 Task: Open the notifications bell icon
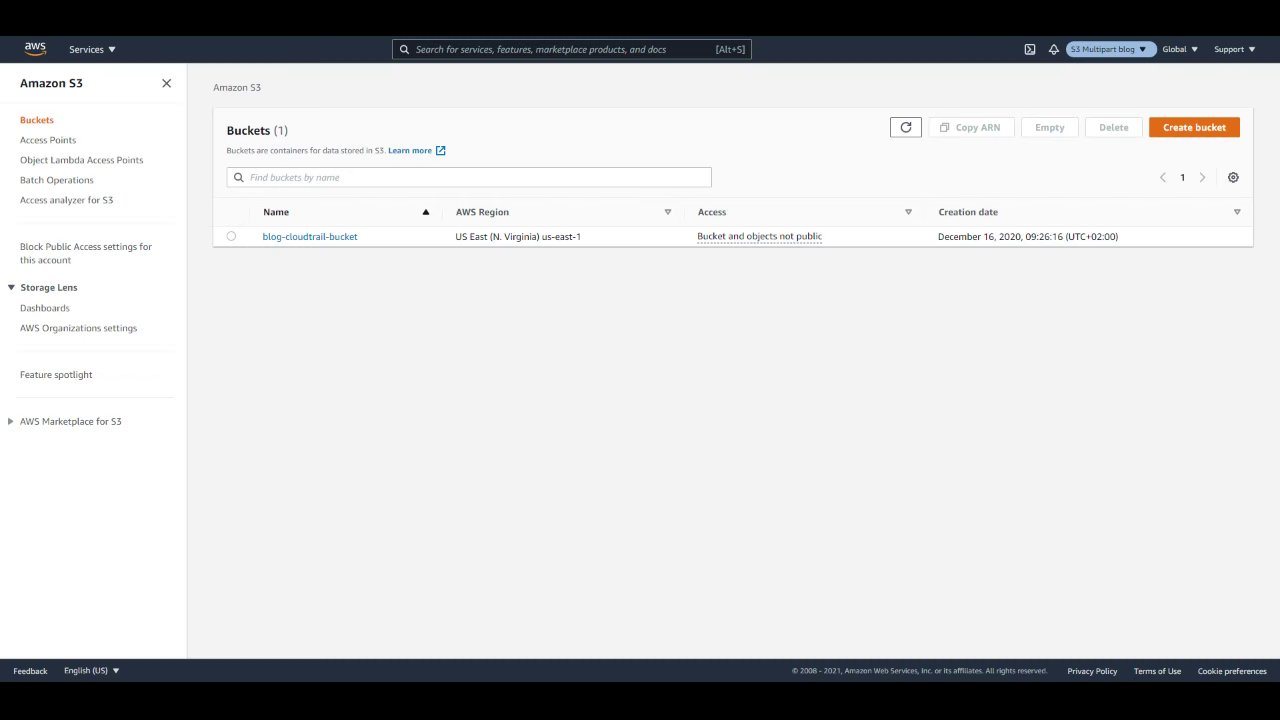[x=1054, y=49]
